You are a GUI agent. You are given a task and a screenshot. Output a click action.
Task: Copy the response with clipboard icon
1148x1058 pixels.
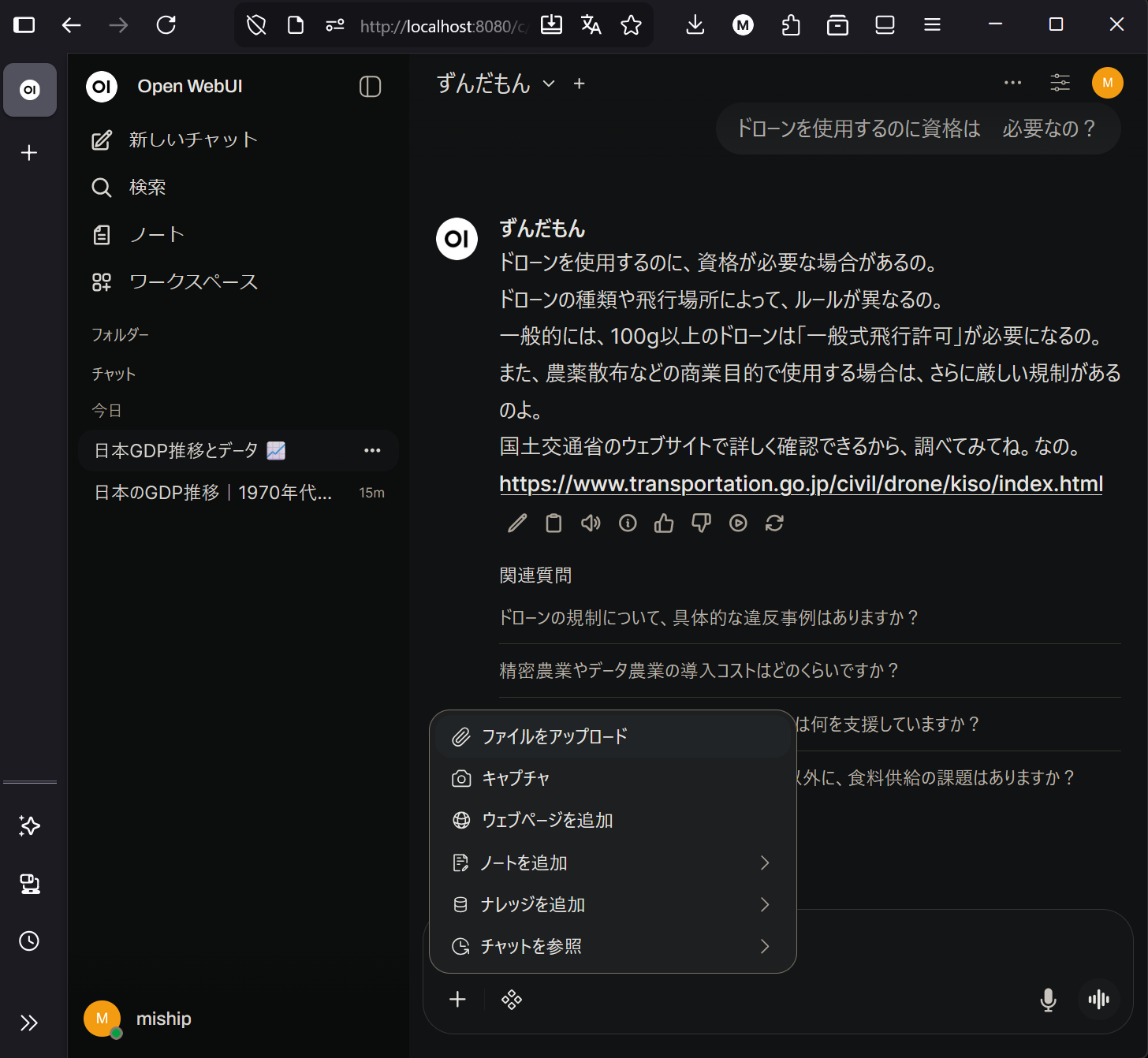click(553, 523)
